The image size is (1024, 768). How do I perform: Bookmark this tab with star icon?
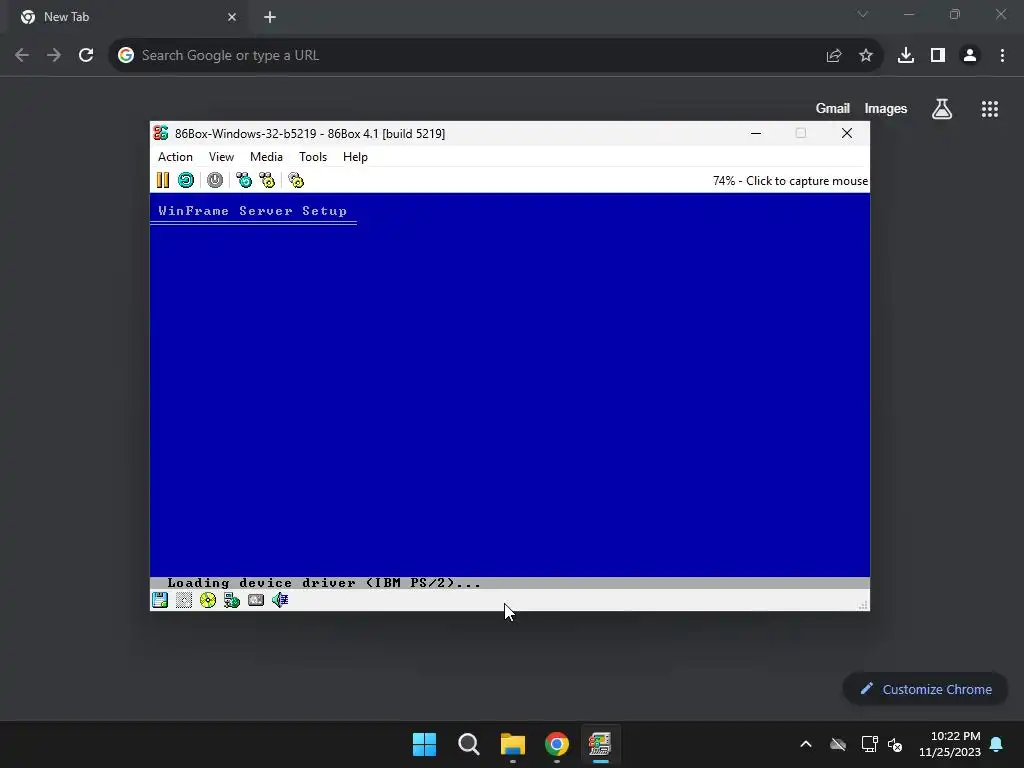[x=866, y=56]
